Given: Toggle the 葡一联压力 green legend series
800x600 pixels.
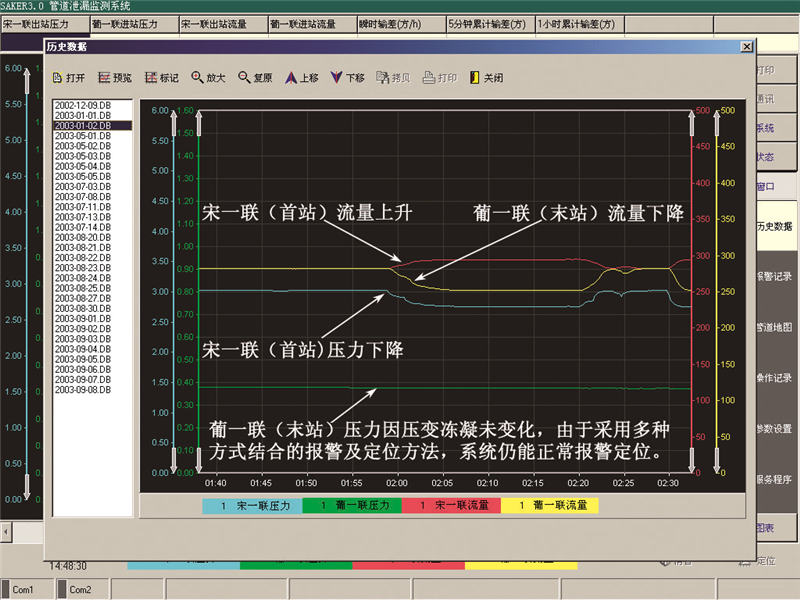Looking at the screenshot, I should coord(351,506).
